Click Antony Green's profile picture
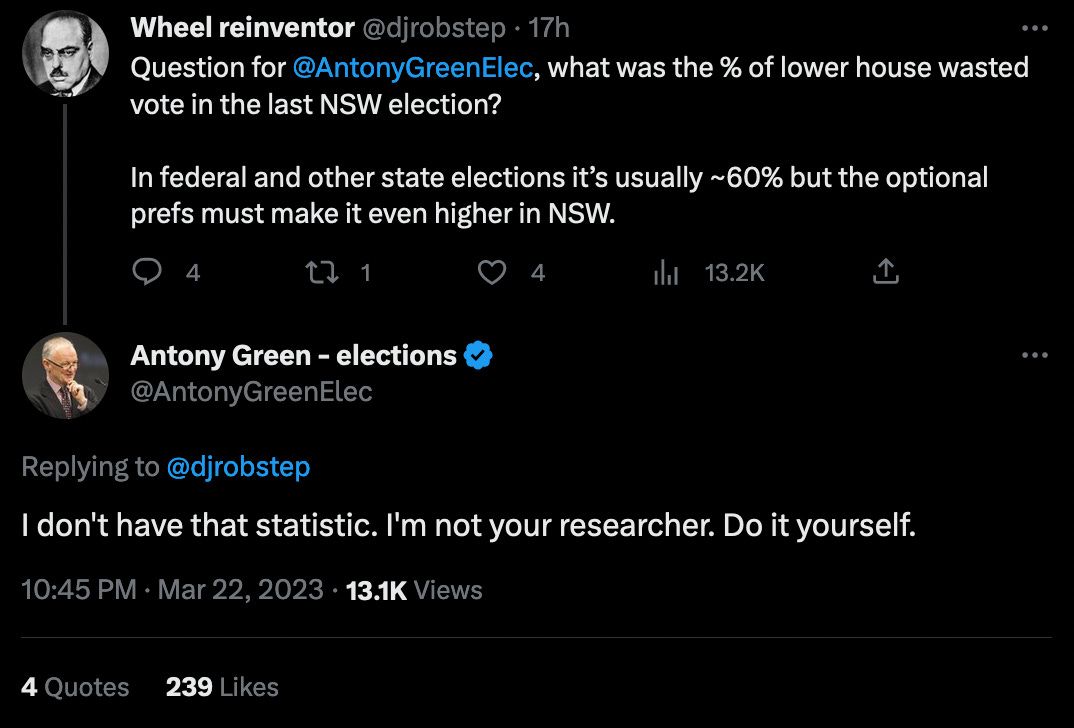The image size is (1074, 728). pyautogui.click(x=65, y=375)
